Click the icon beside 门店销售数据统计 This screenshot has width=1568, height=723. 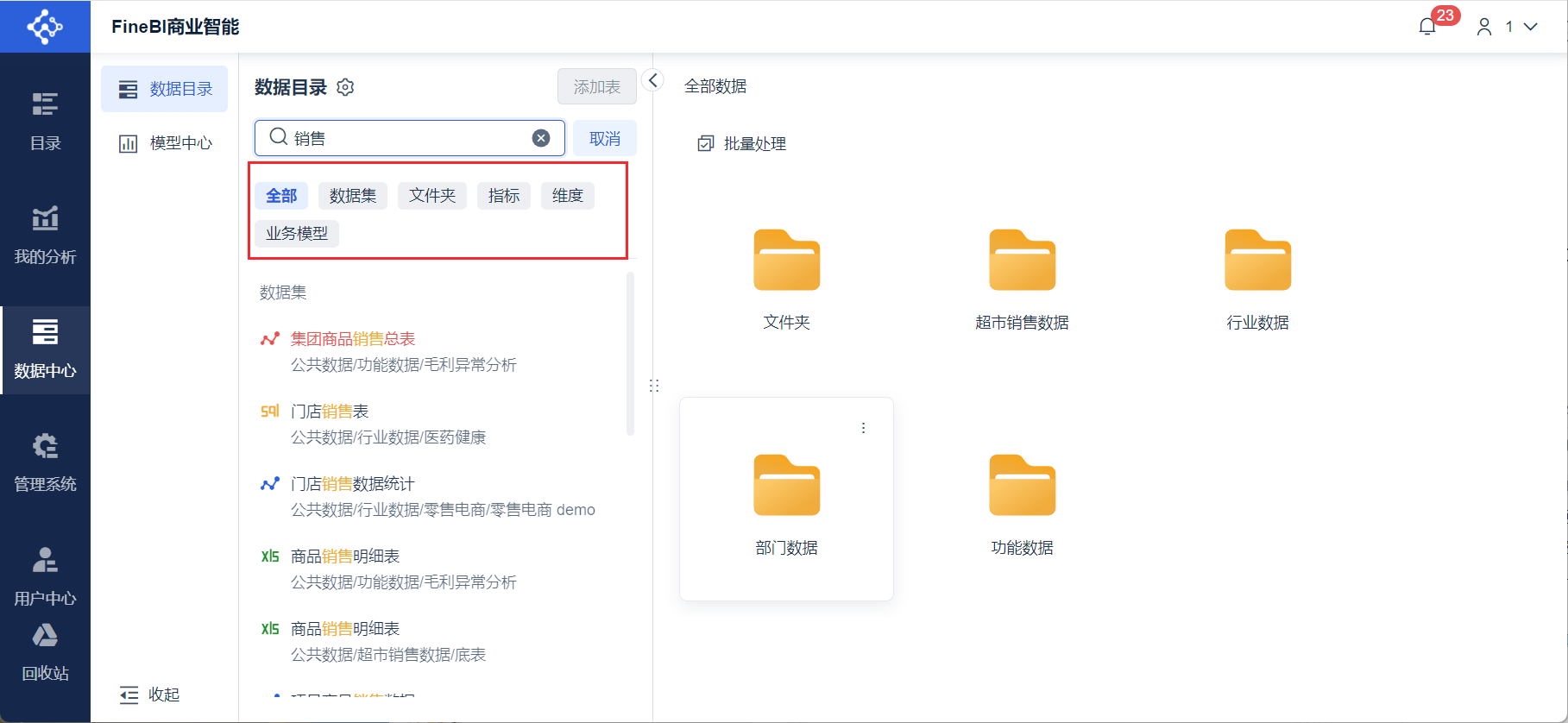tap(270, 484)
